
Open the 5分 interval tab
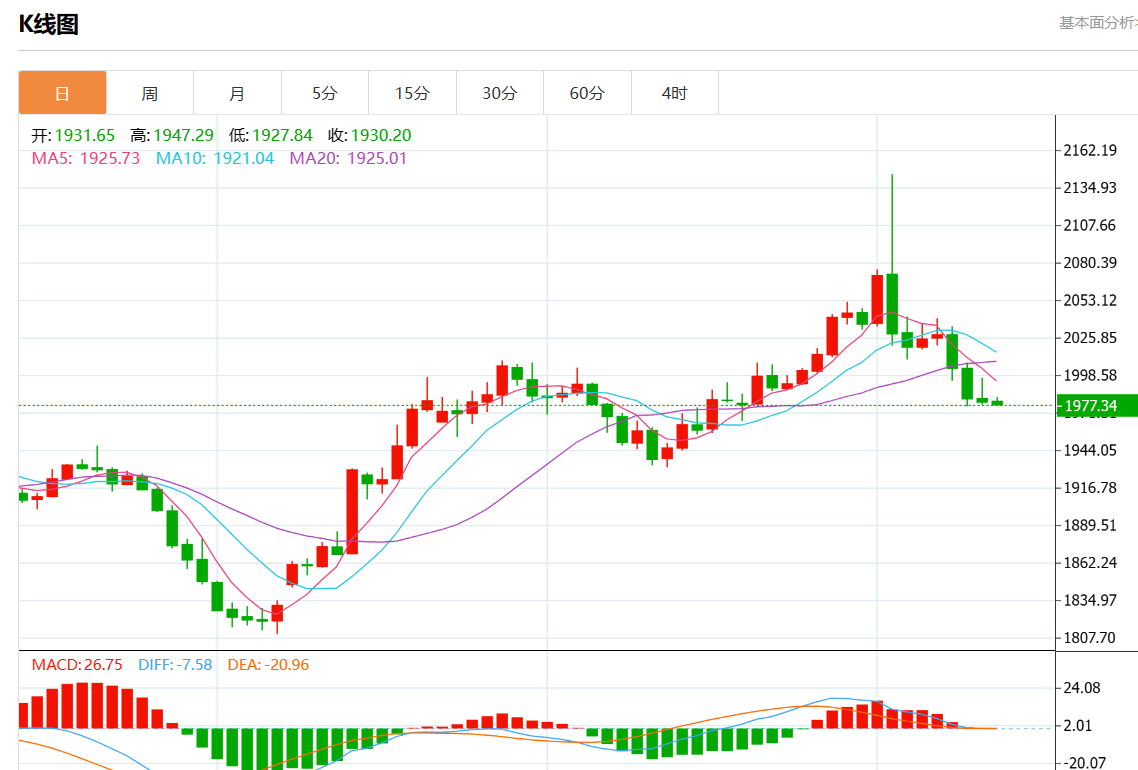click(x=325, y=93)
